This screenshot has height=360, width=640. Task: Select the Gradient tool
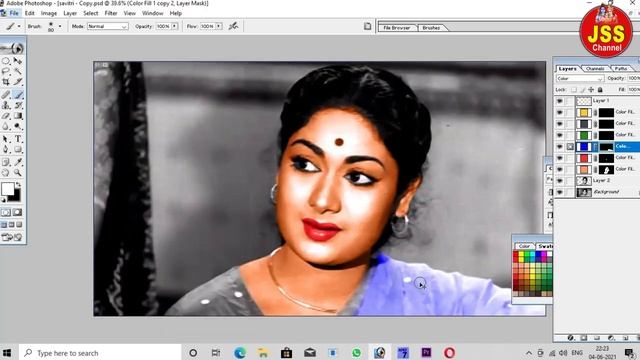click(18, 116)
